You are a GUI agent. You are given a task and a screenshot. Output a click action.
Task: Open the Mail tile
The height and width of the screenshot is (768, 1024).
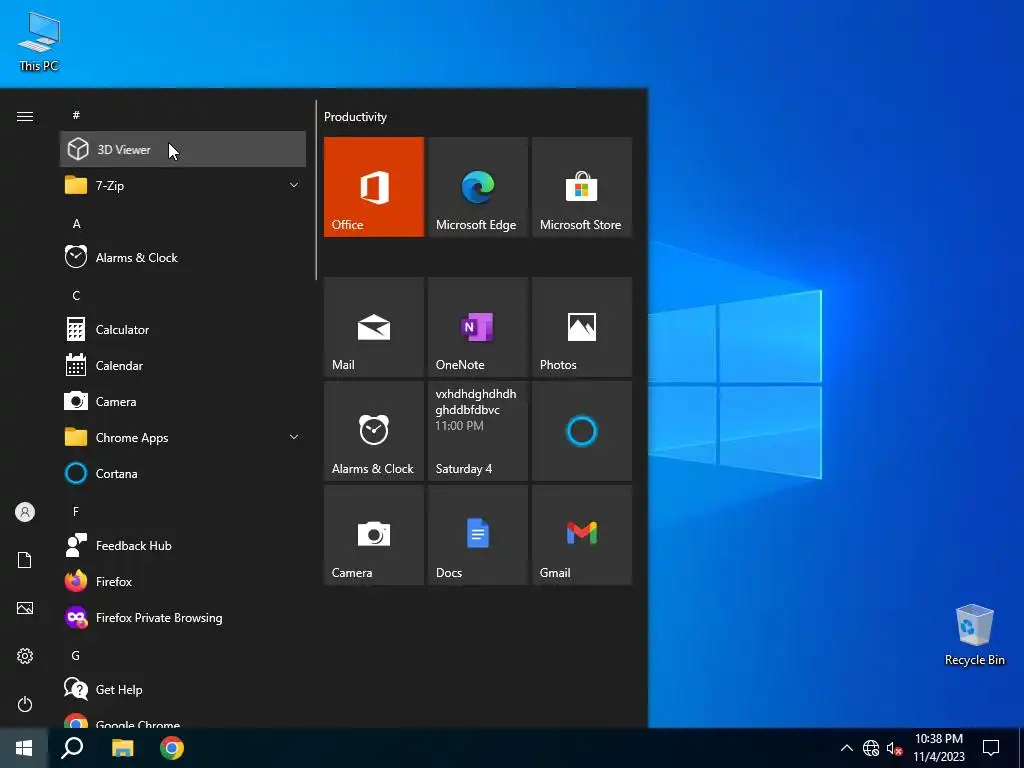(x=374, y=327)
